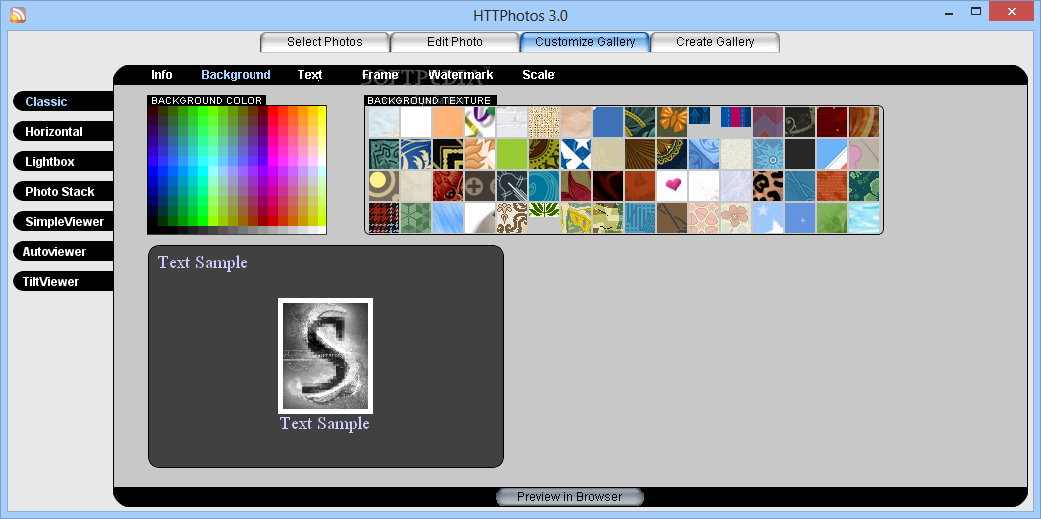This screenshot has height=519, width=1041.
Task: Select the camouflage texture tile
Action: point(609,218)
